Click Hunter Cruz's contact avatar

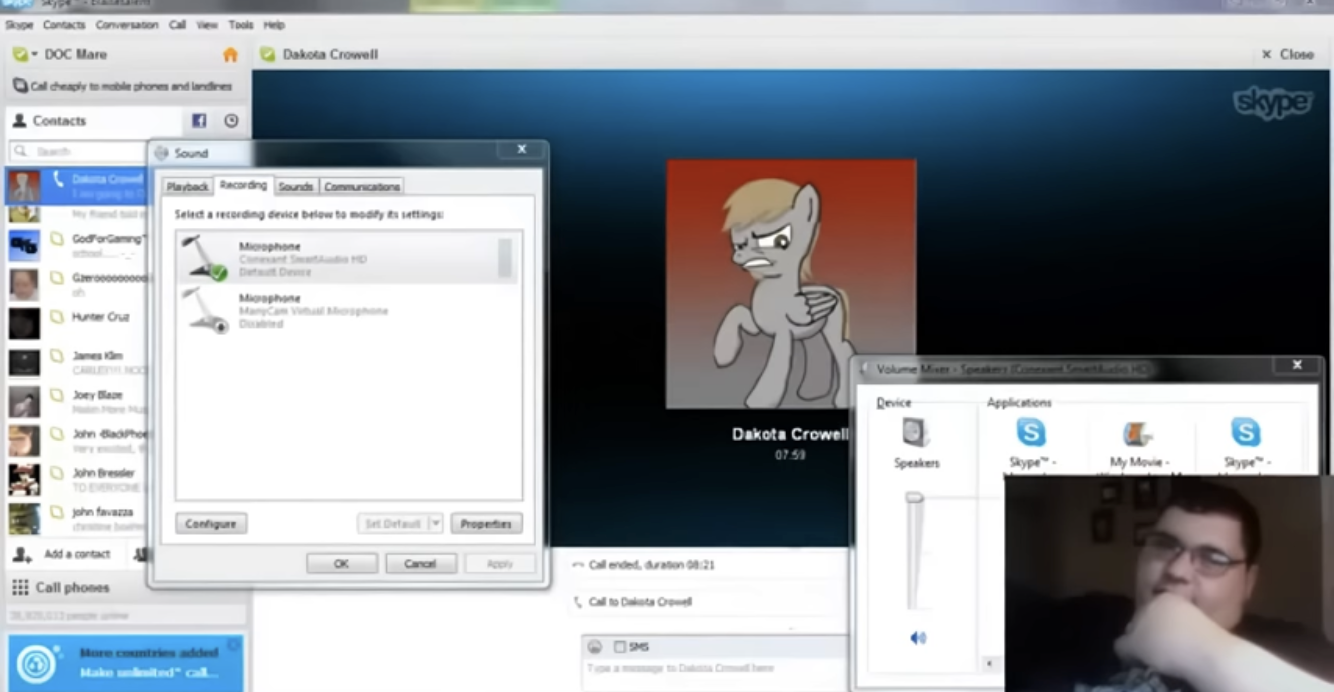[24, 323]
